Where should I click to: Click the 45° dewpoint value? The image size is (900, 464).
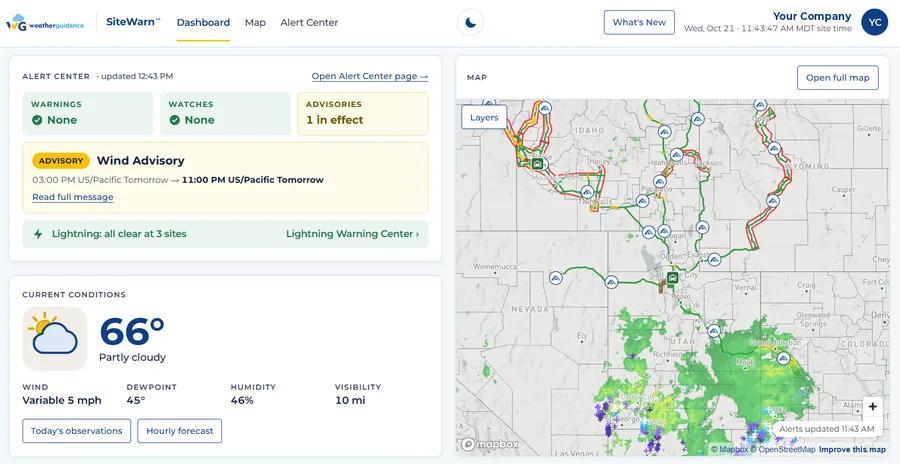point(136,400)
